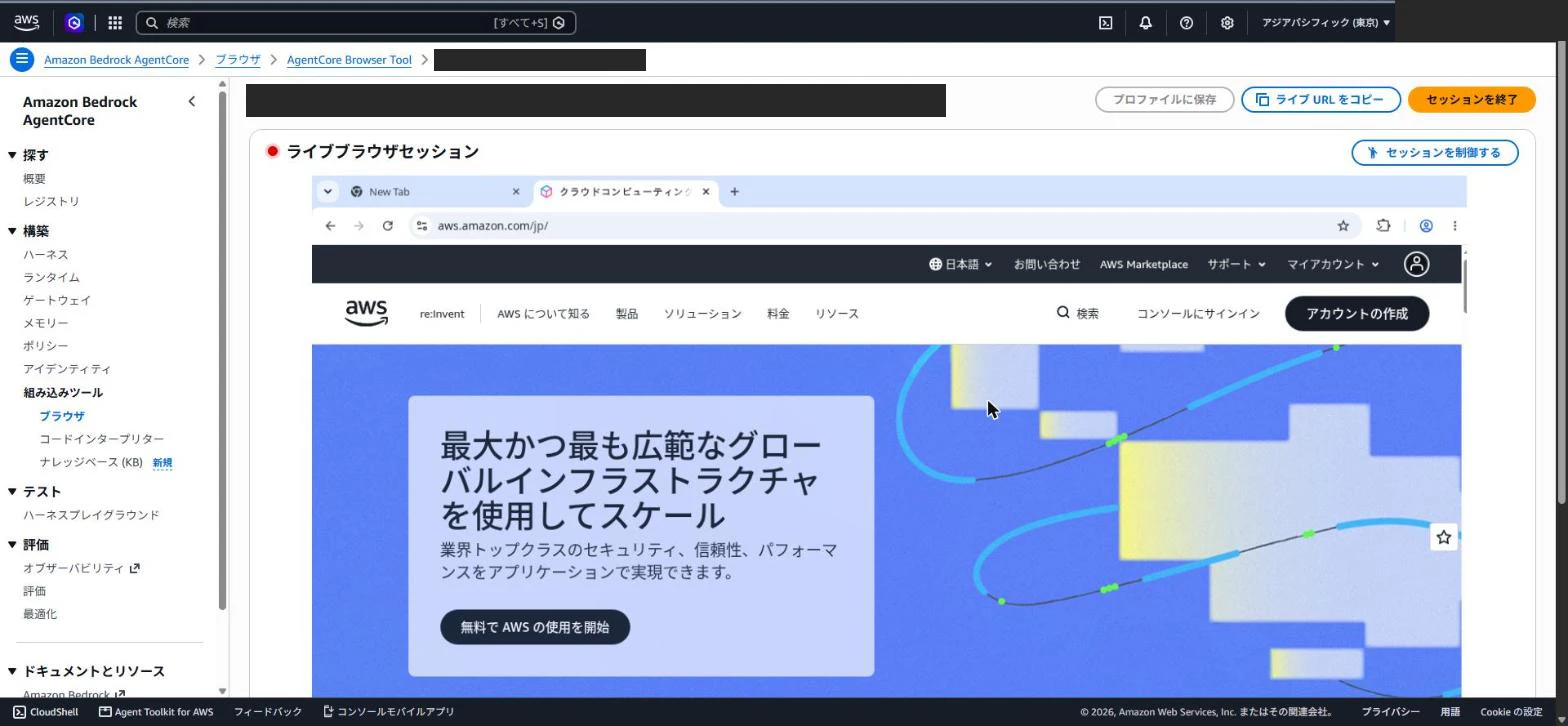The width and height of the screenshot is (1568, 726).
Task: Click the console search input field
Action: [x=356, y=22]
